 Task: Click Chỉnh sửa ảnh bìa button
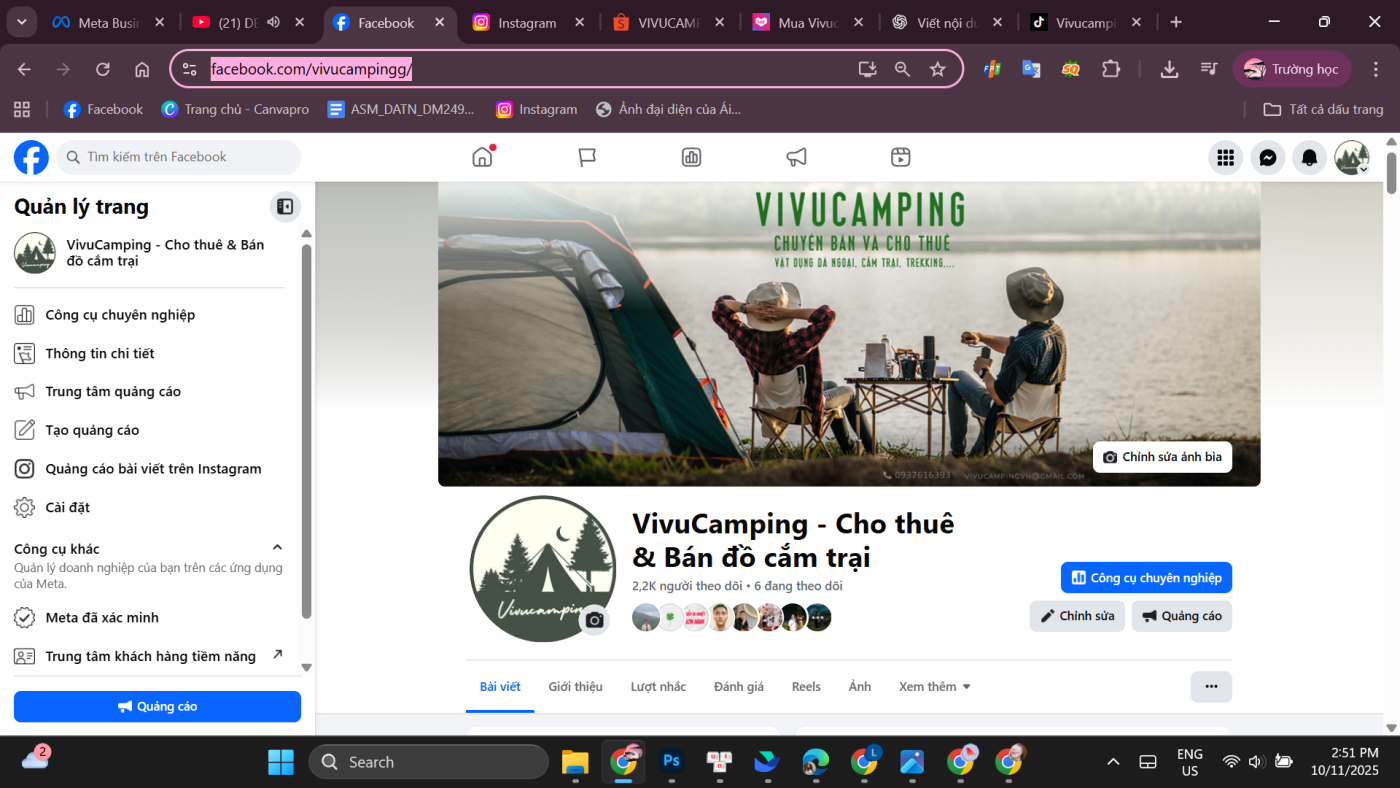click(1162, 457)
